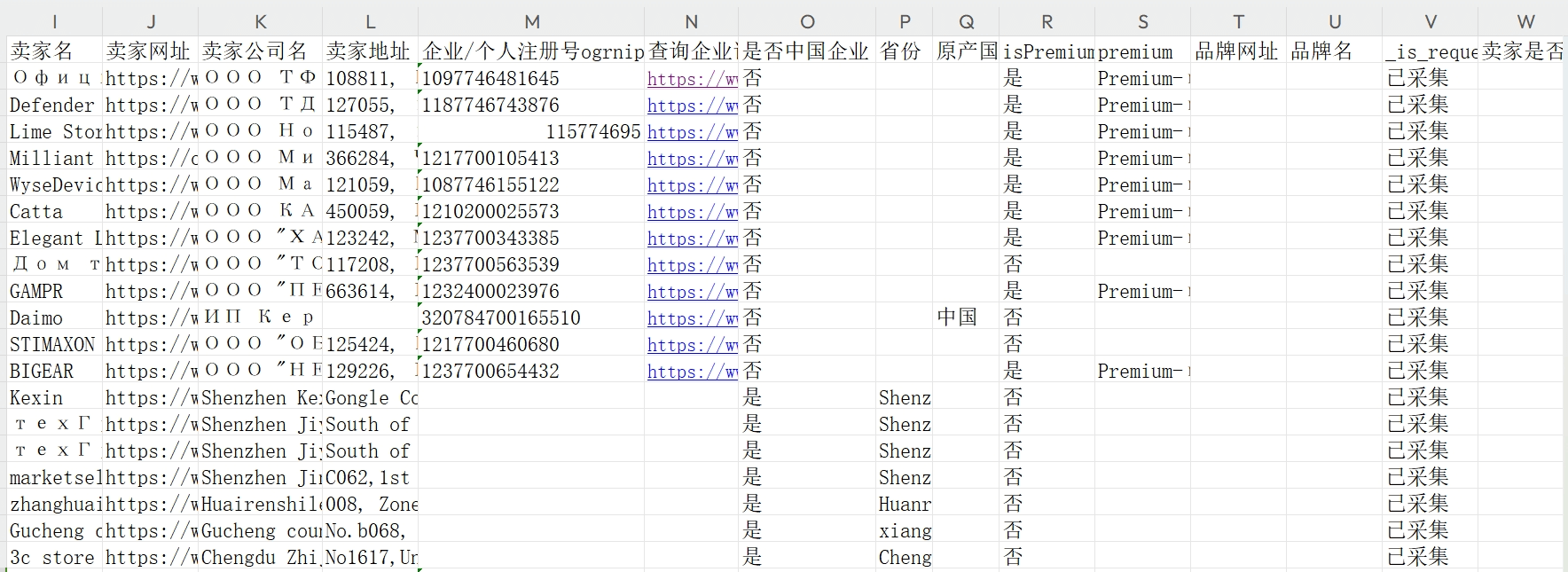Select registration number 1087746155122

531,184
